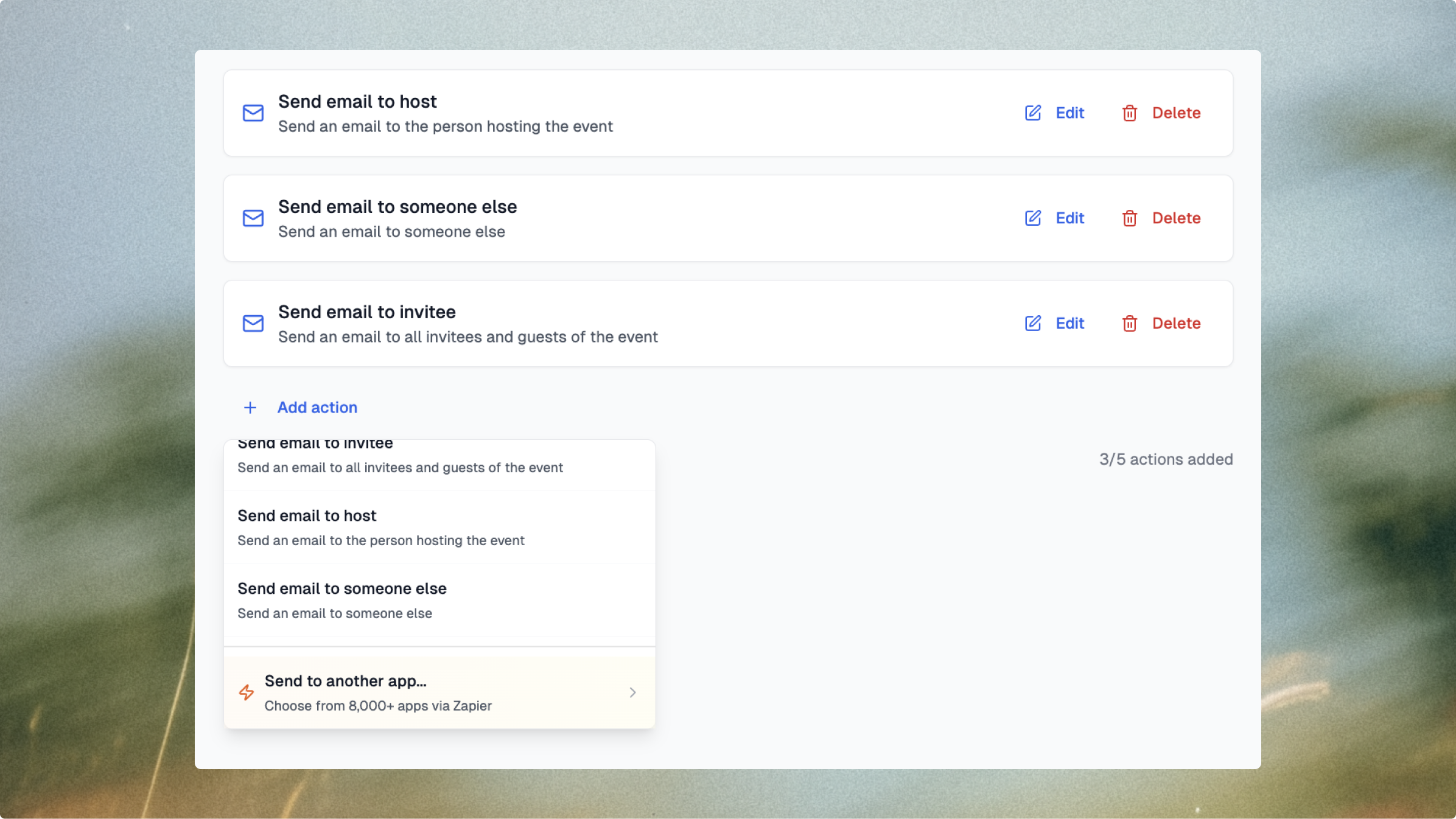This screenshot has width=1456, height=819.
Task: Click envelope icon on Send email to someone else
Action: click(x=253, y=218)
